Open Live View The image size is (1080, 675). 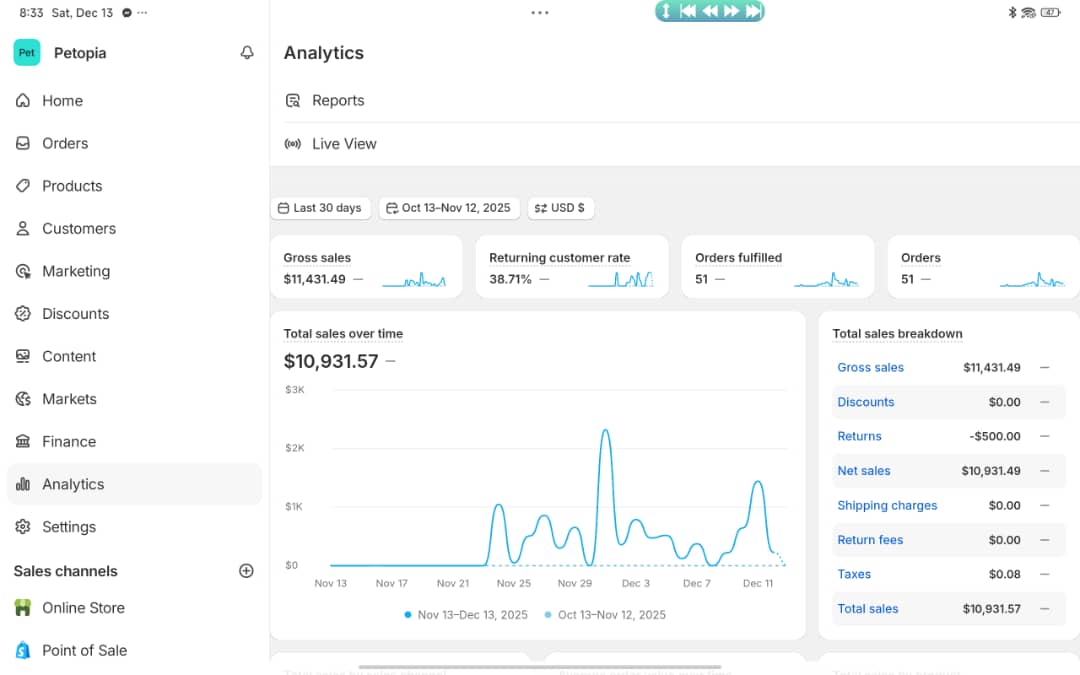coord(344,144)
